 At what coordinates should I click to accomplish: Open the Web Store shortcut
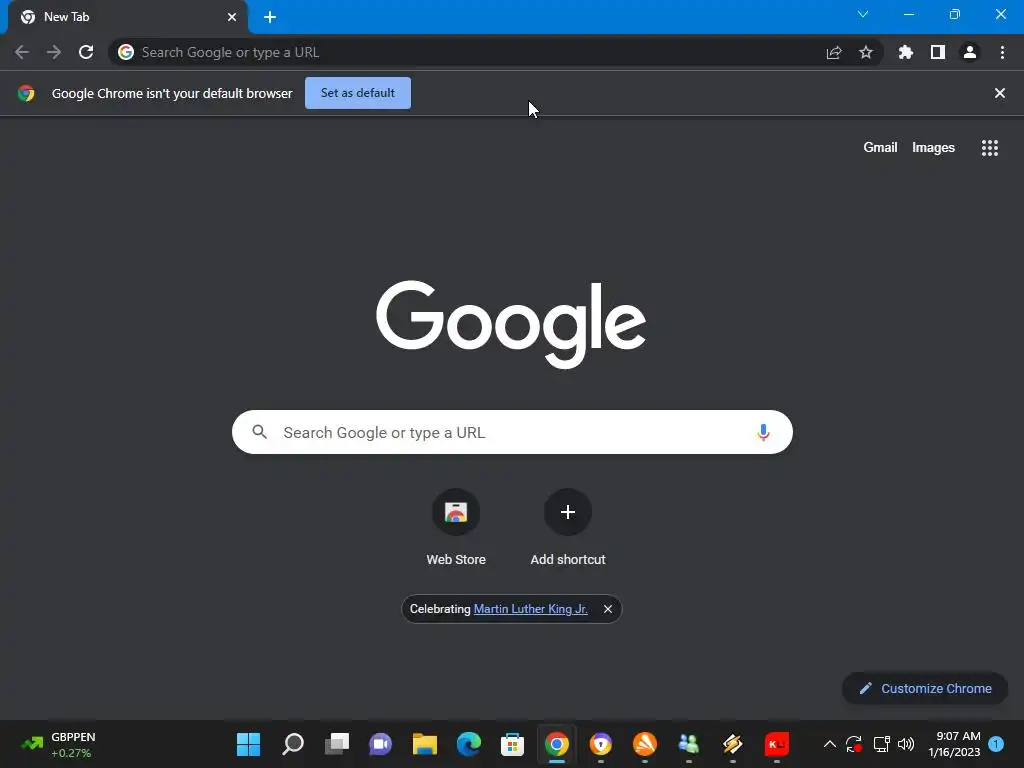456,528
